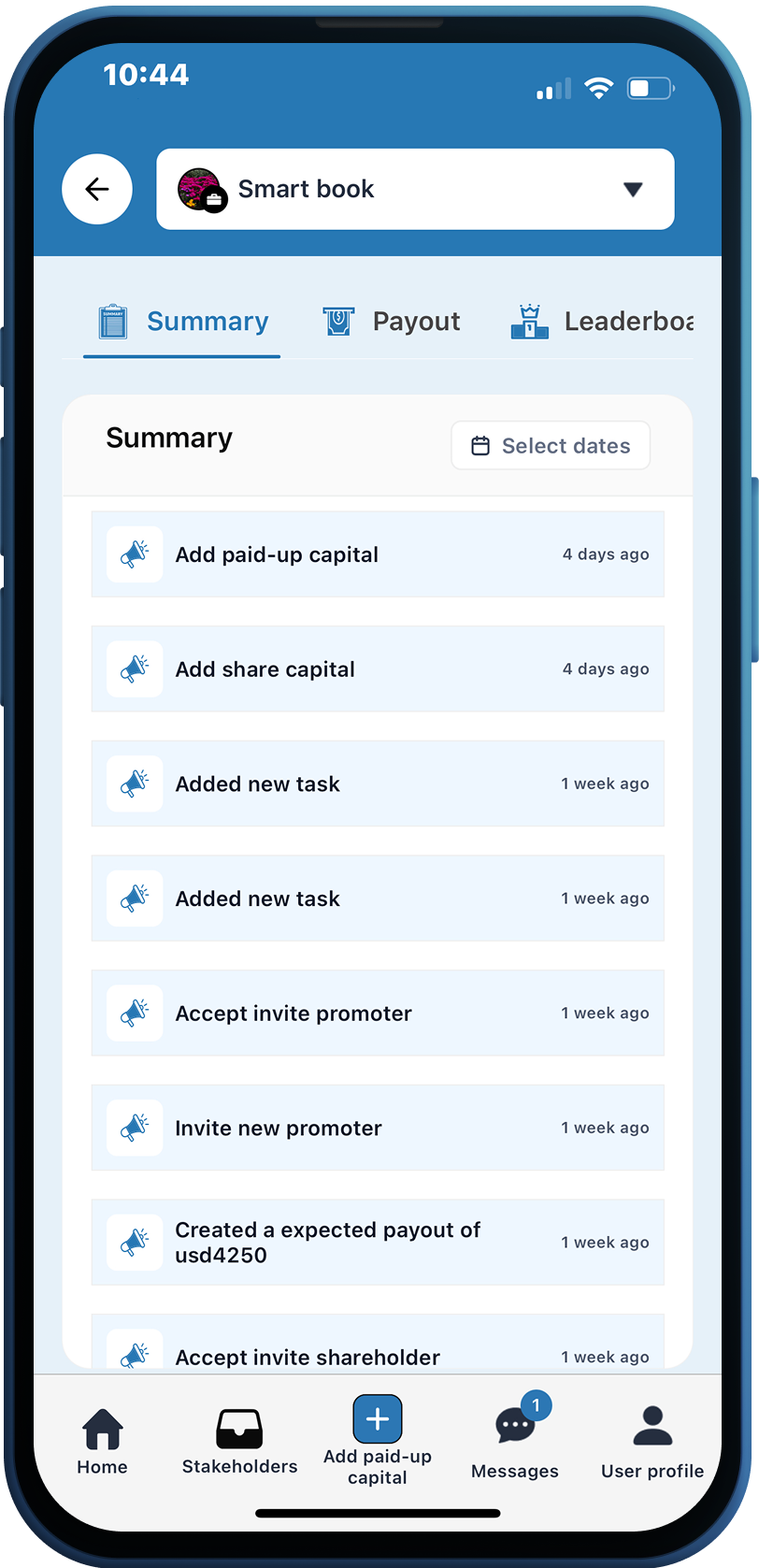Tap the back arrow button
This screenshot has height=1568, width=759.
click(x=97, y=189)
